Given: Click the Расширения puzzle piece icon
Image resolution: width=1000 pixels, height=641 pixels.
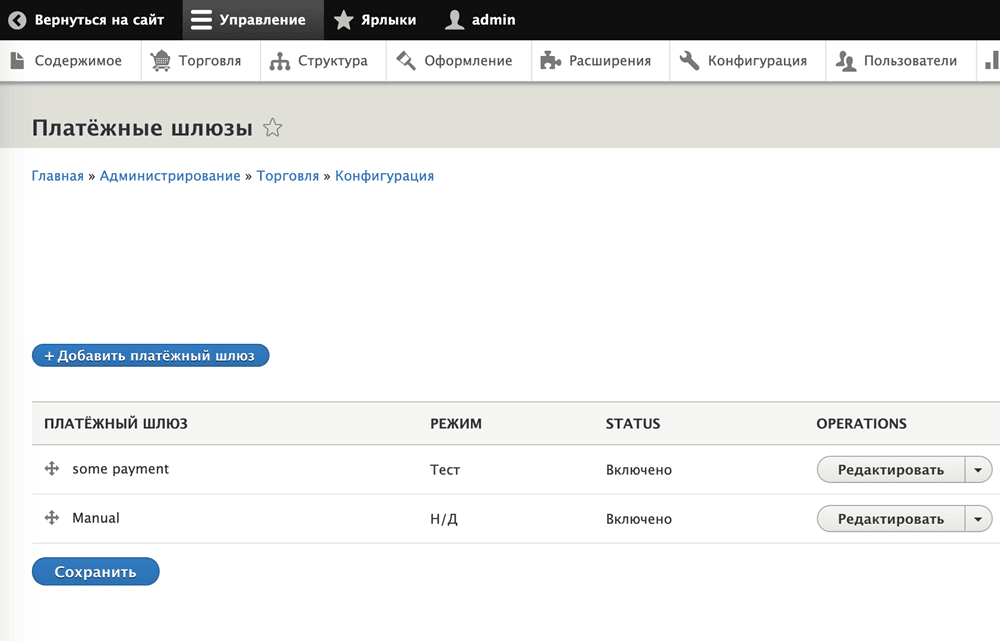Looking at the screenshot, I should click(550, 61).
